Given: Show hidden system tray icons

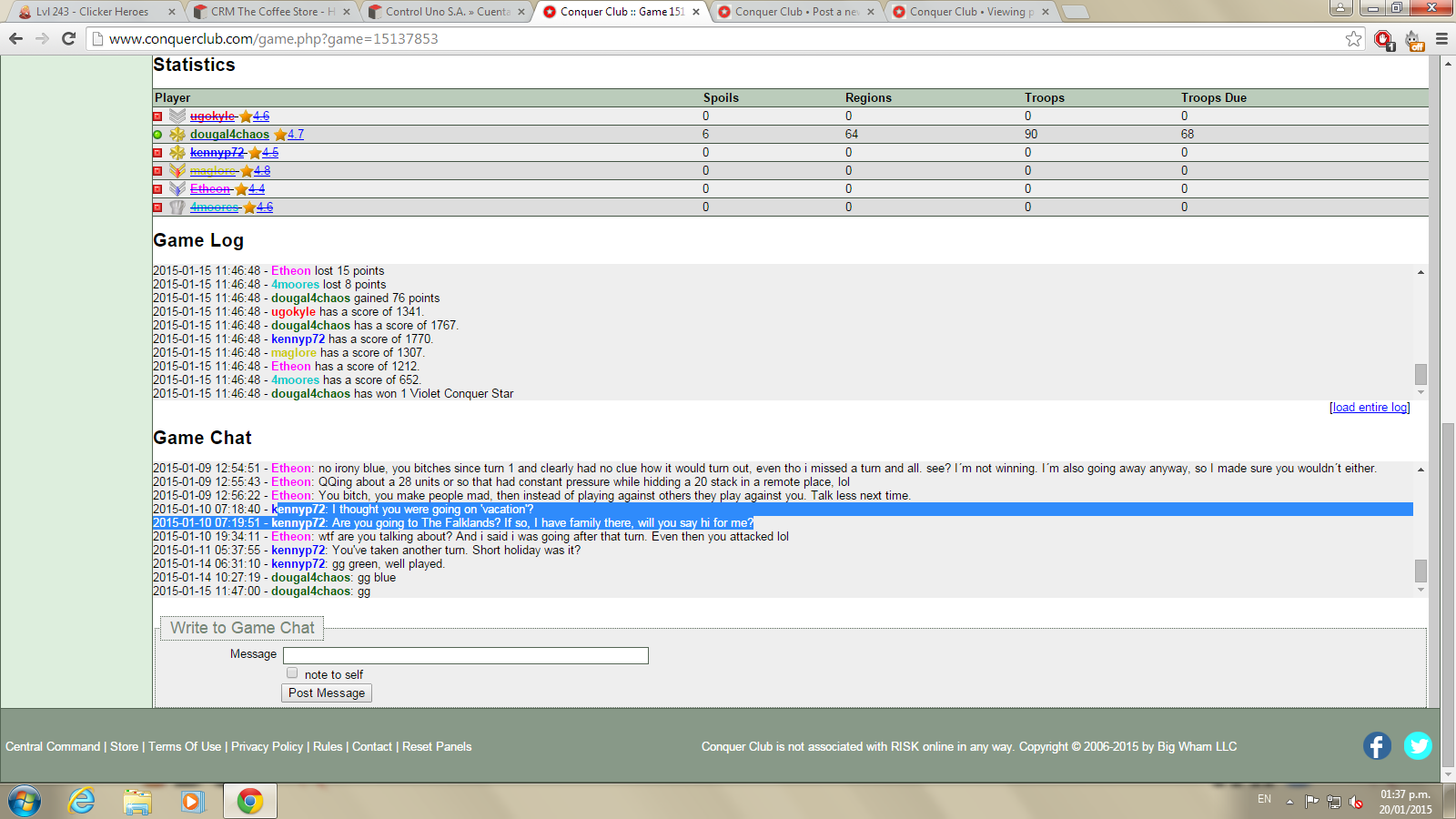Looking at the screenshot, I should [1289, 802].
